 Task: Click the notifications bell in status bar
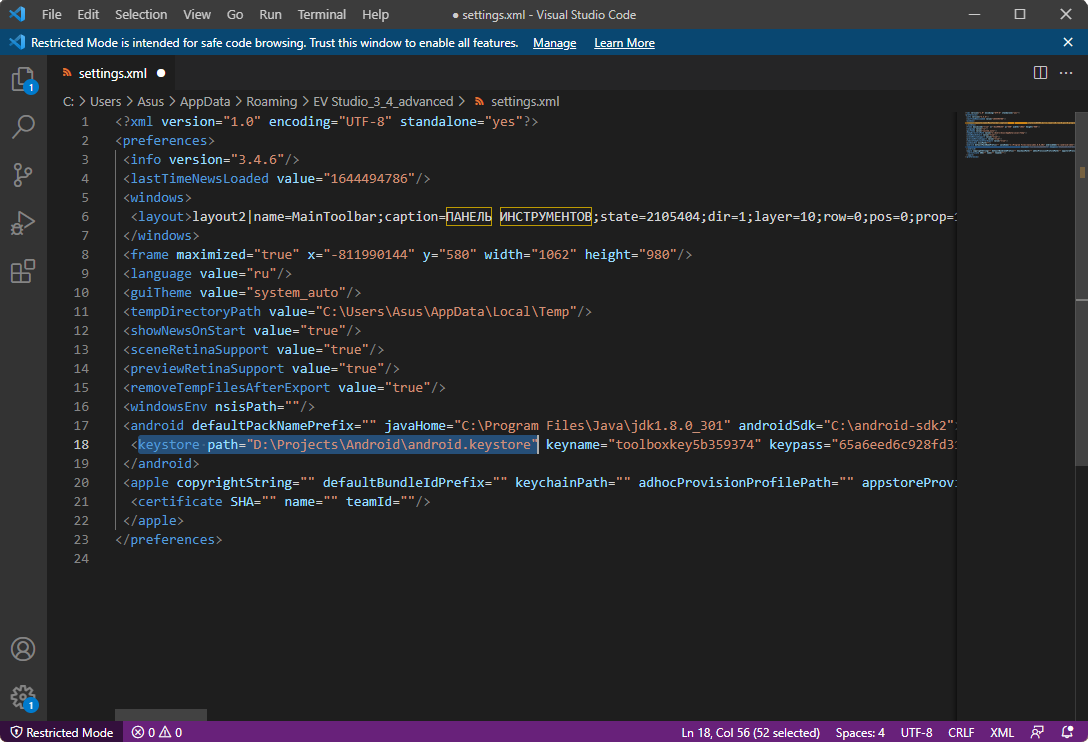(x=1067, y=732)
